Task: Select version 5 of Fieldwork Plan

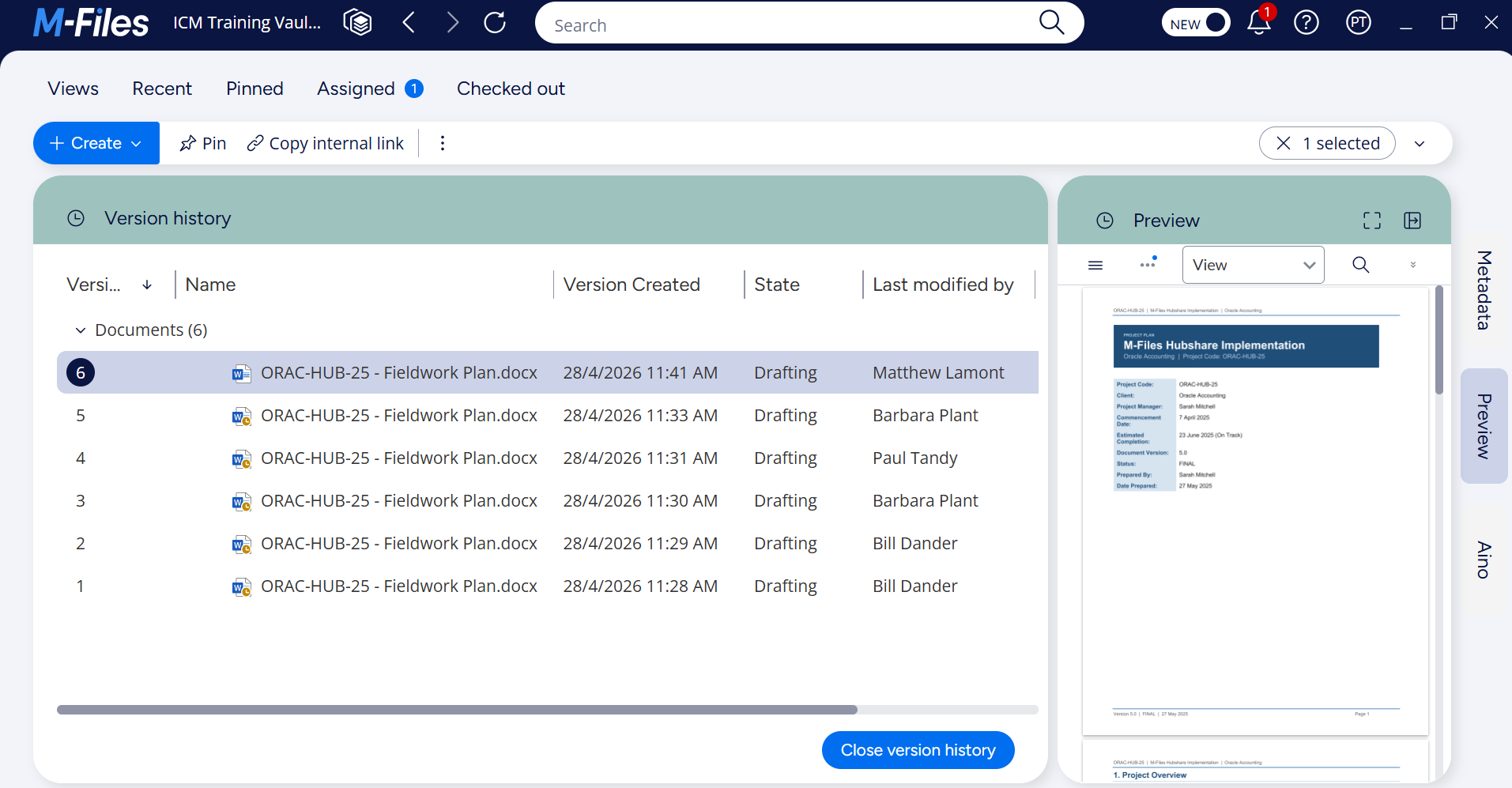Action: [548, 415]
